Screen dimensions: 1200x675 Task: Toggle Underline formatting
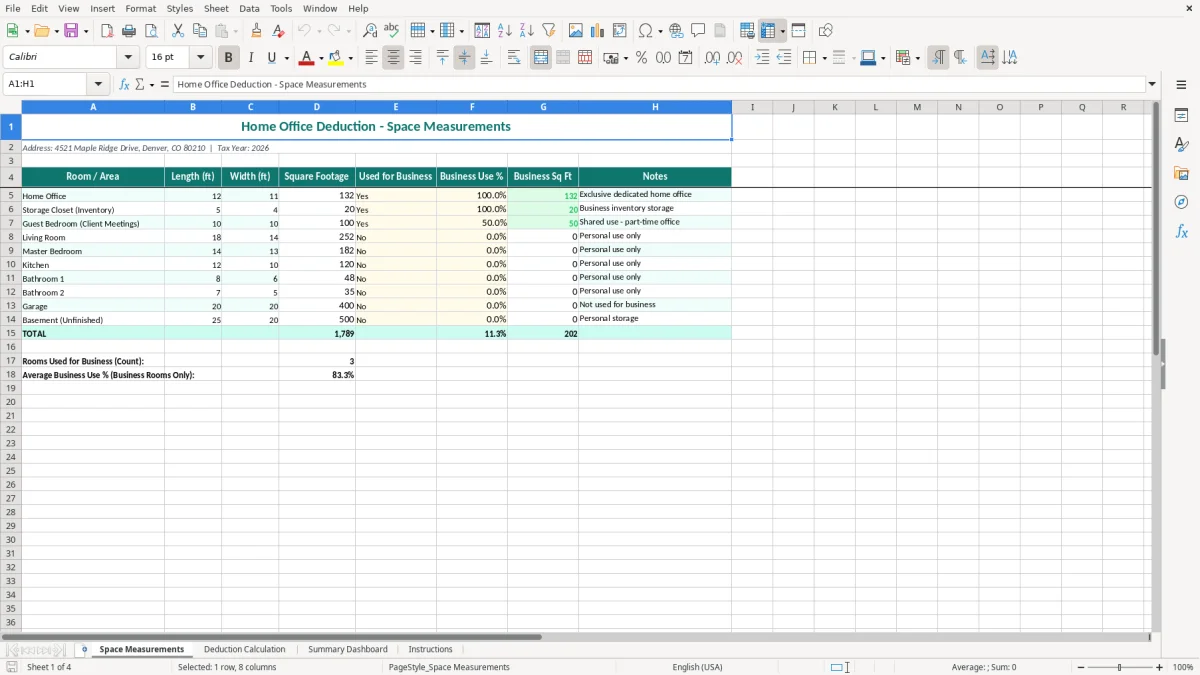271,58
